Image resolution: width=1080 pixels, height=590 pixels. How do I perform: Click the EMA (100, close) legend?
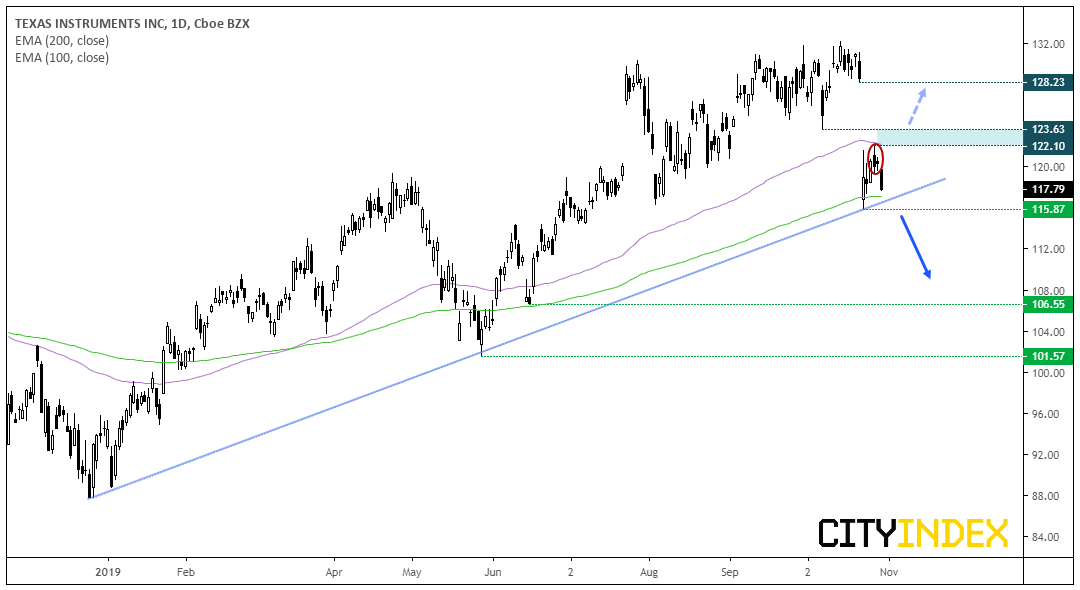point(62,58)
